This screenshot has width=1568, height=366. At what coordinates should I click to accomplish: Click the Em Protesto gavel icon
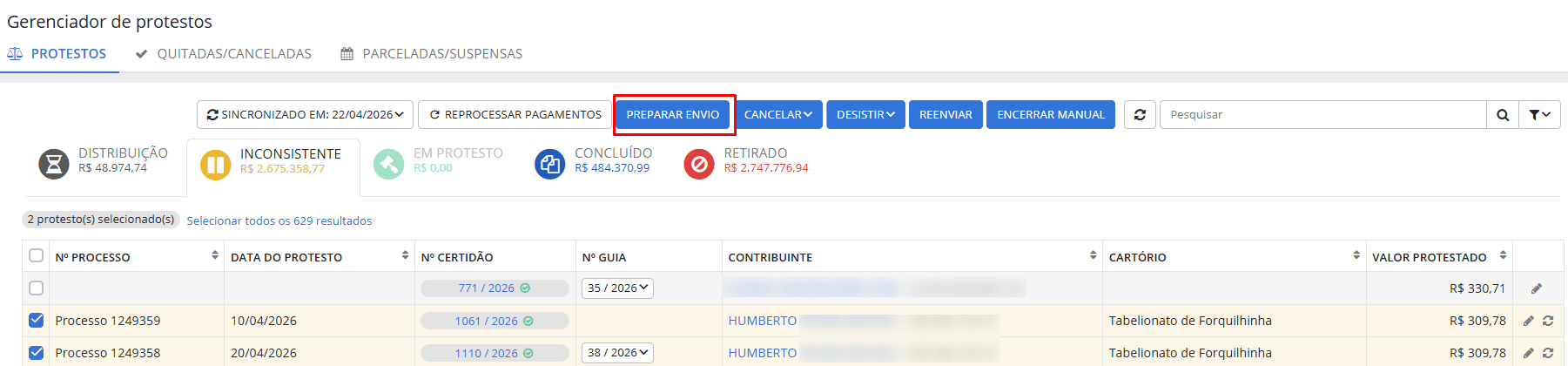388,164
